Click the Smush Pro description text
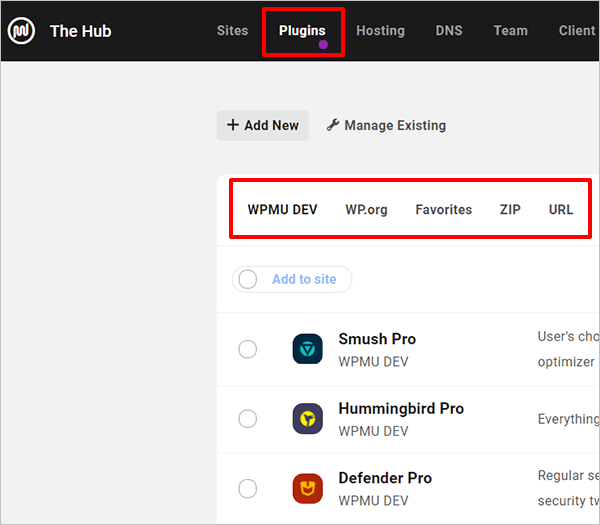The width and height of the screenshot is (600, 525). 568,349
